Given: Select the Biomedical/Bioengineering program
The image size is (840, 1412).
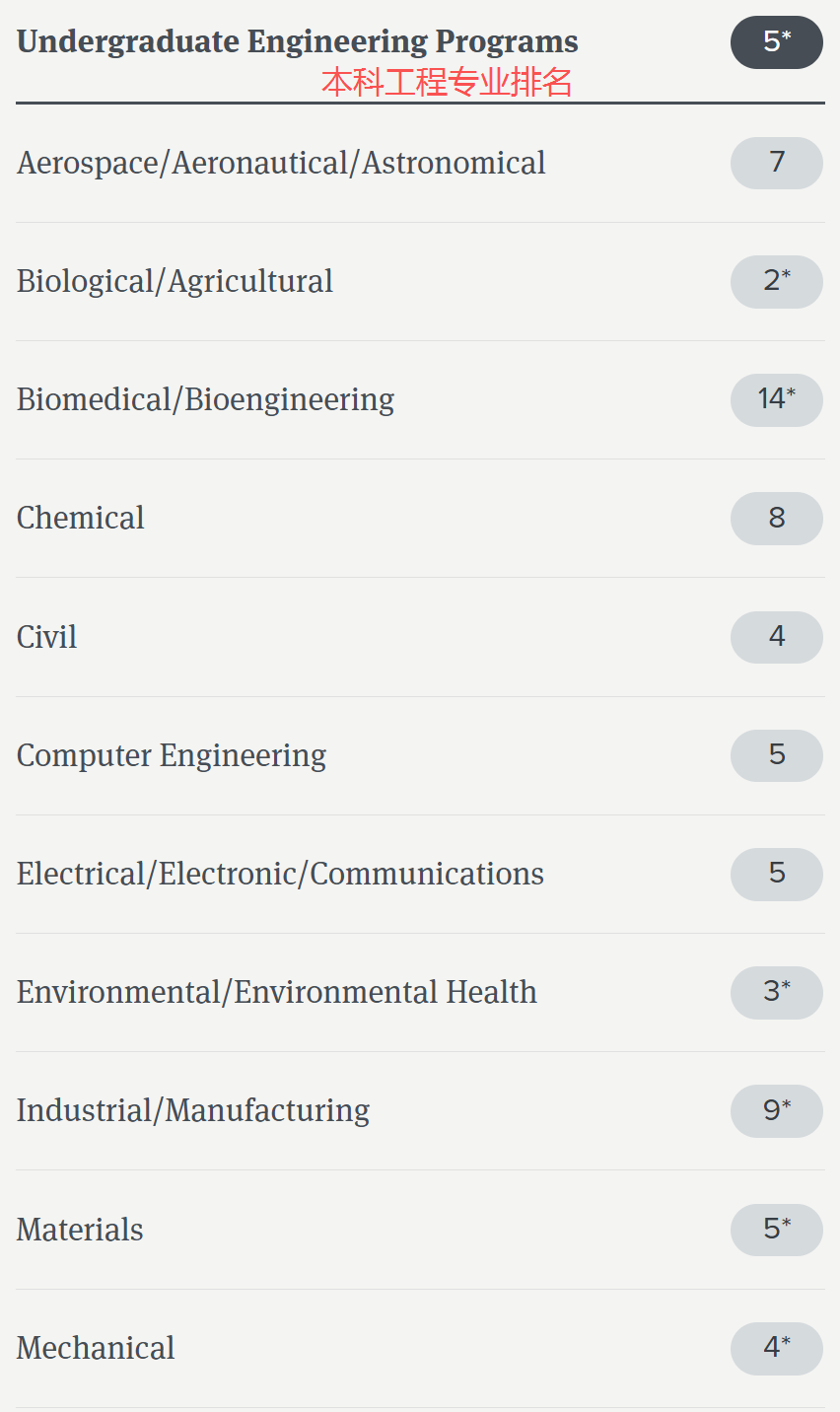Looking at the screenshot, I should pos(205,399).
